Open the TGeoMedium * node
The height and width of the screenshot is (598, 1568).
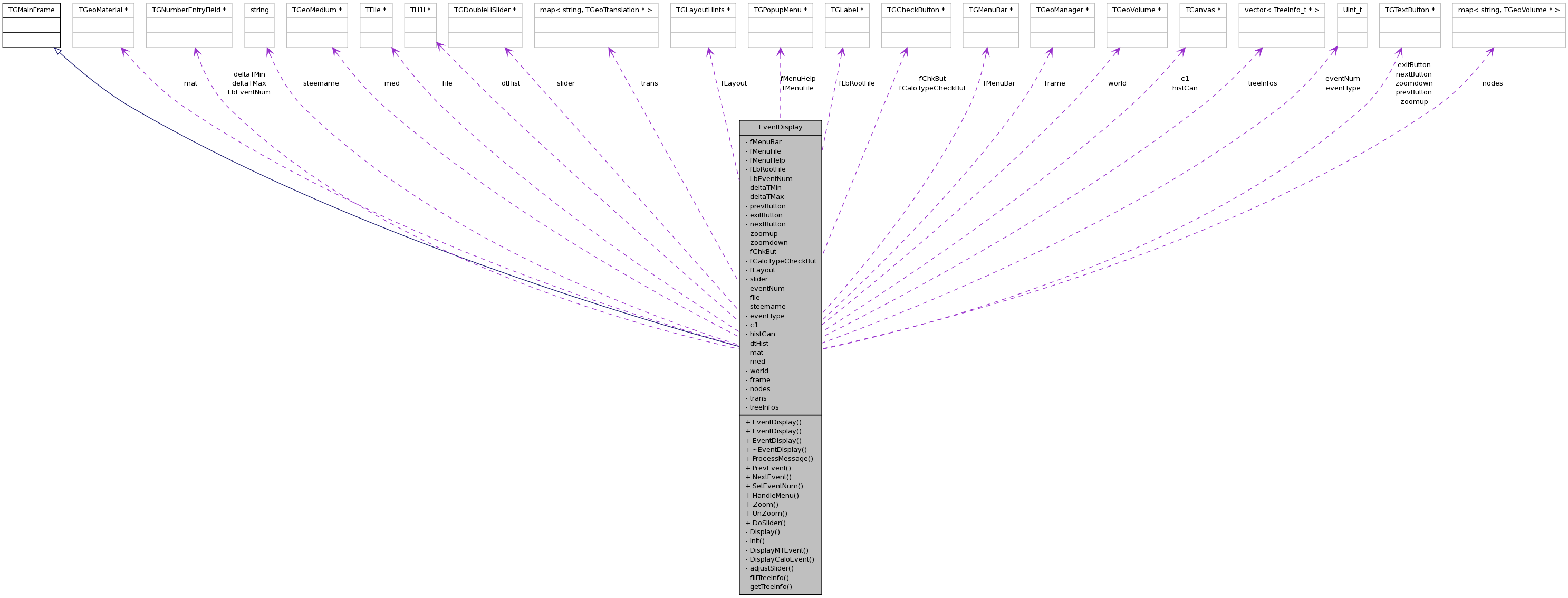pyautogui.click(x=317, y=25)
